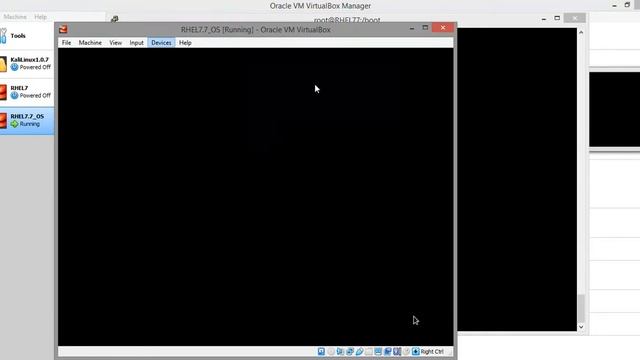Open Machine menu in VirtualBox Manager
Image resolution: width=640 pixels, height=360 pixels.
[x=15, y=17]
